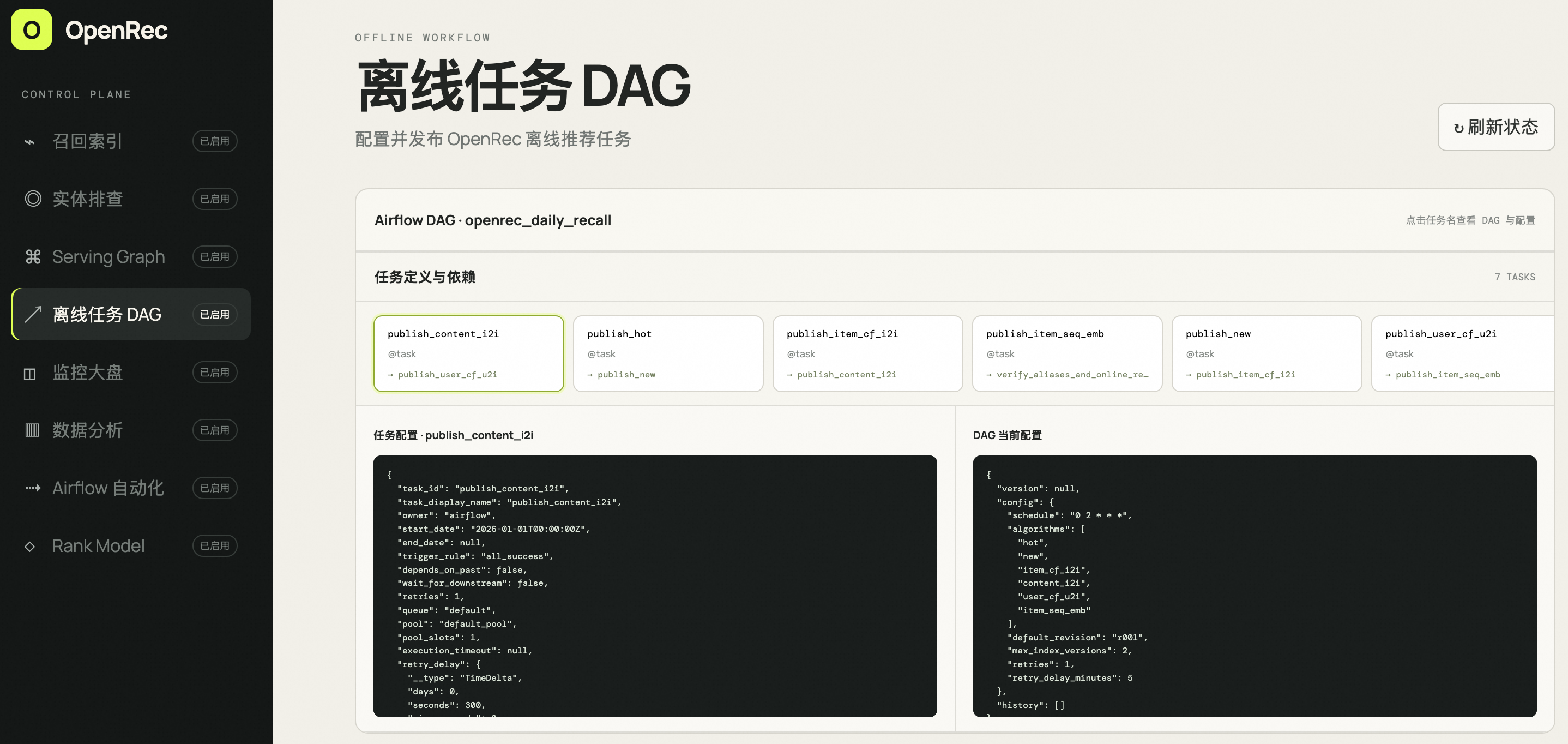Click the "start_date" line in task config
This screenshot has width=1568, height=744.
point(493,529)
